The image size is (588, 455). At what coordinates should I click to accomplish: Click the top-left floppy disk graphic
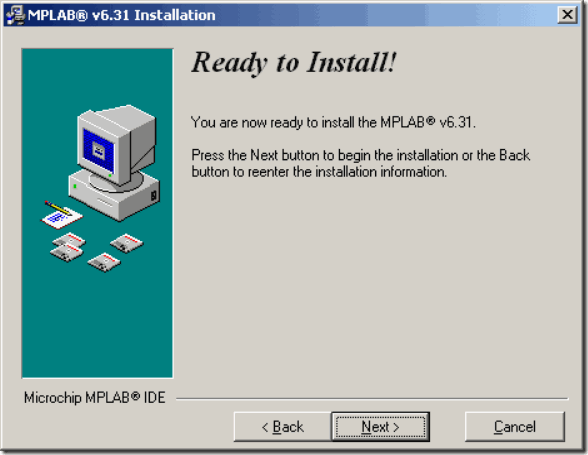(69, 240)
